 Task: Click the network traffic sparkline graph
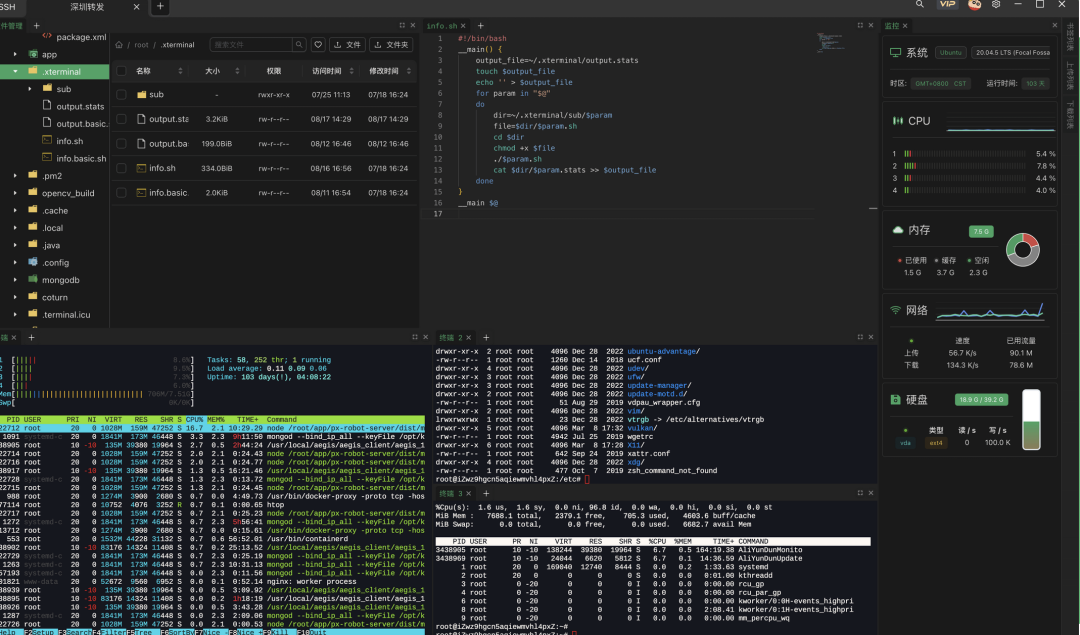point(990,311)
